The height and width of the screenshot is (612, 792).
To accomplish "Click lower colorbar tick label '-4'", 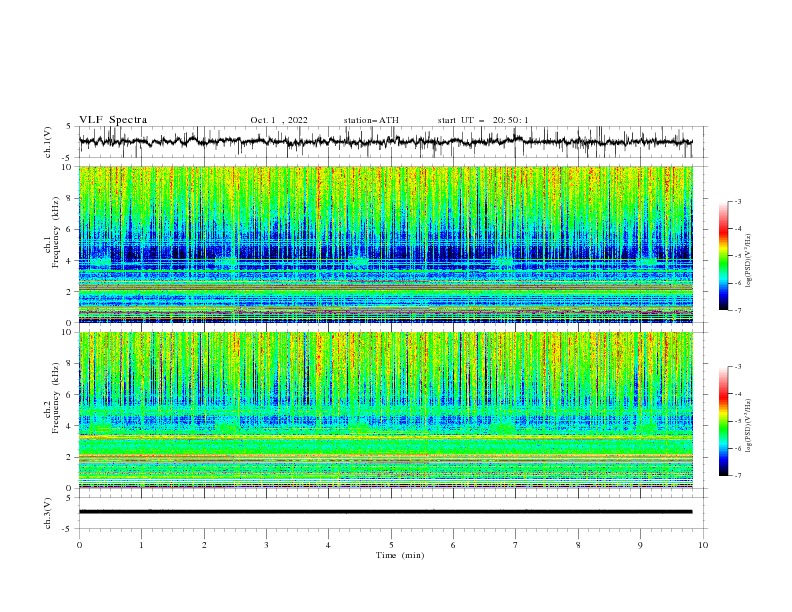I will 737,394.
